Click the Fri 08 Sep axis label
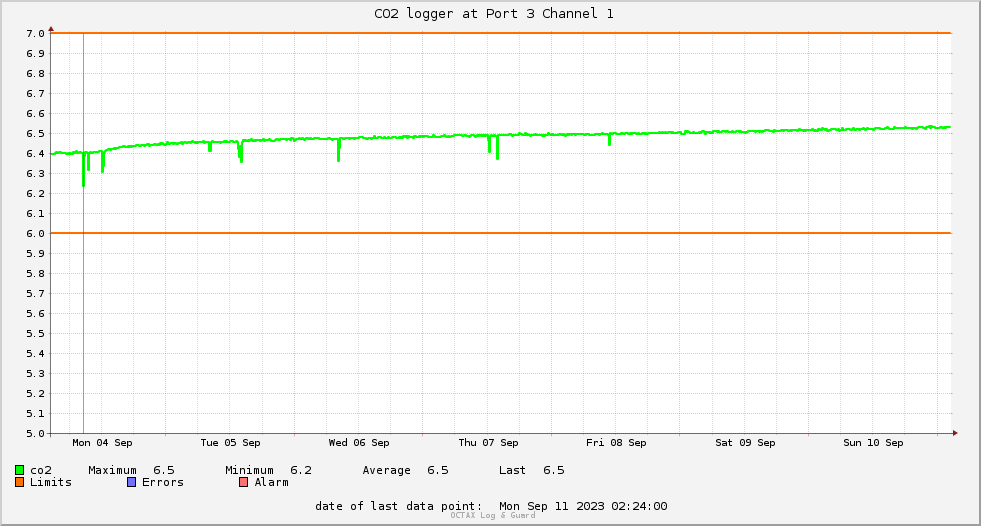This screenshot has width=981, height=526. pos(616,443)
